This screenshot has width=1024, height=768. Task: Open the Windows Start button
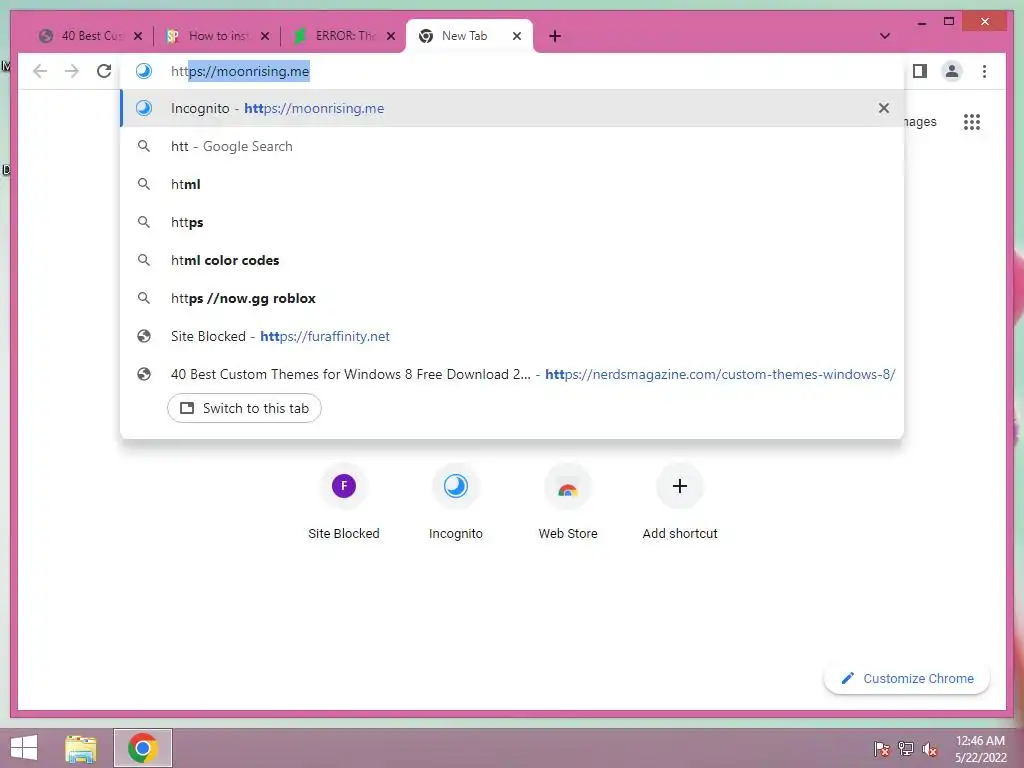pyautogui.click(x=24, y=748)
